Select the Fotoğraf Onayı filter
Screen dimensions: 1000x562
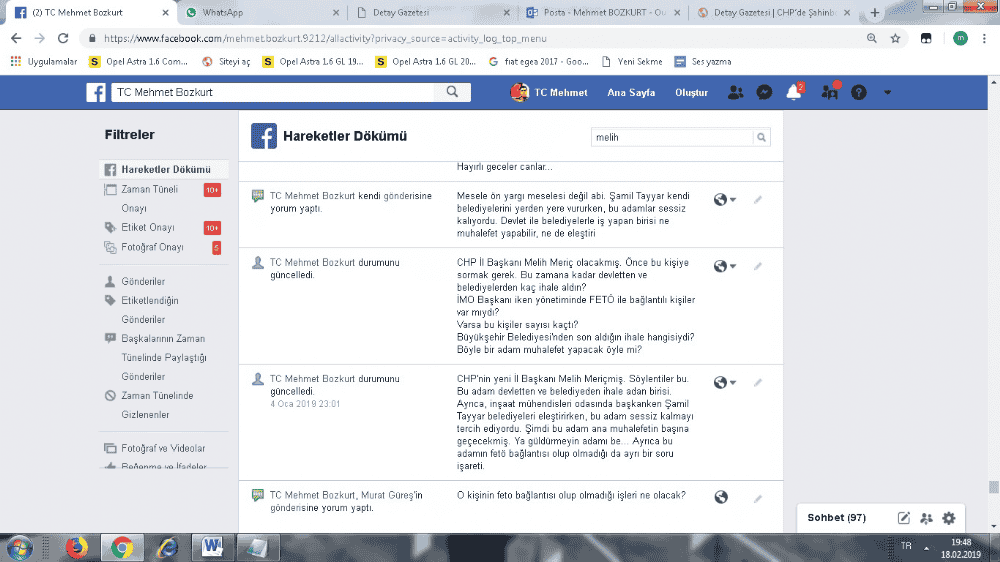(x=151, y=247)
